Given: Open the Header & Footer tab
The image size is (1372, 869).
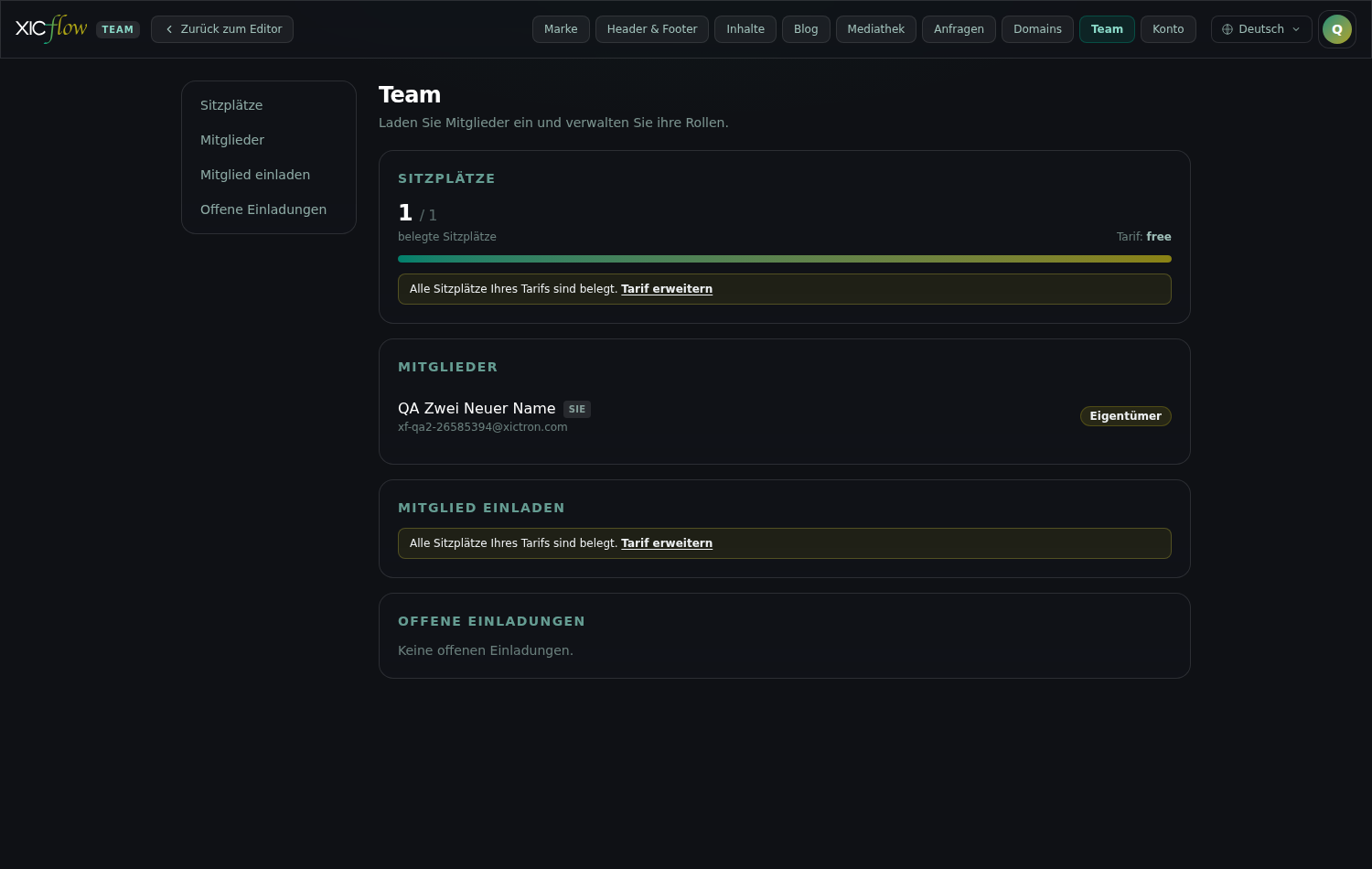Looking at the screenshot, I should pyautogui.click(x=652, y=29).
